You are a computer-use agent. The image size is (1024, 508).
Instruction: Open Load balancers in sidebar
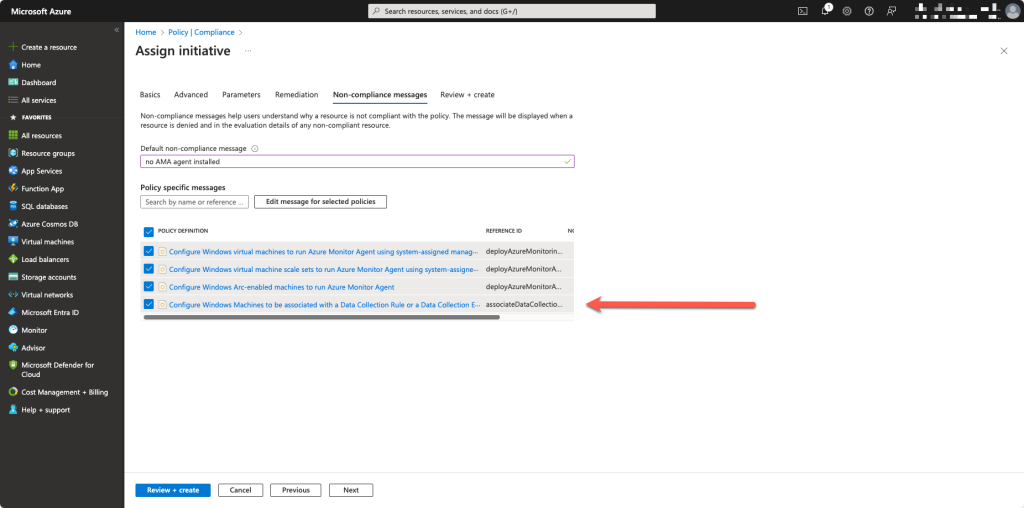[x=45, y=259]
